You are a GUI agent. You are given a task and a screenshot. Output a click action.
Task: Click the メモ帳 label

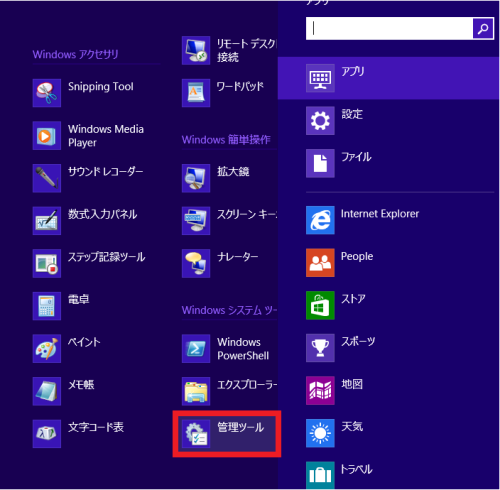(81, 385)
